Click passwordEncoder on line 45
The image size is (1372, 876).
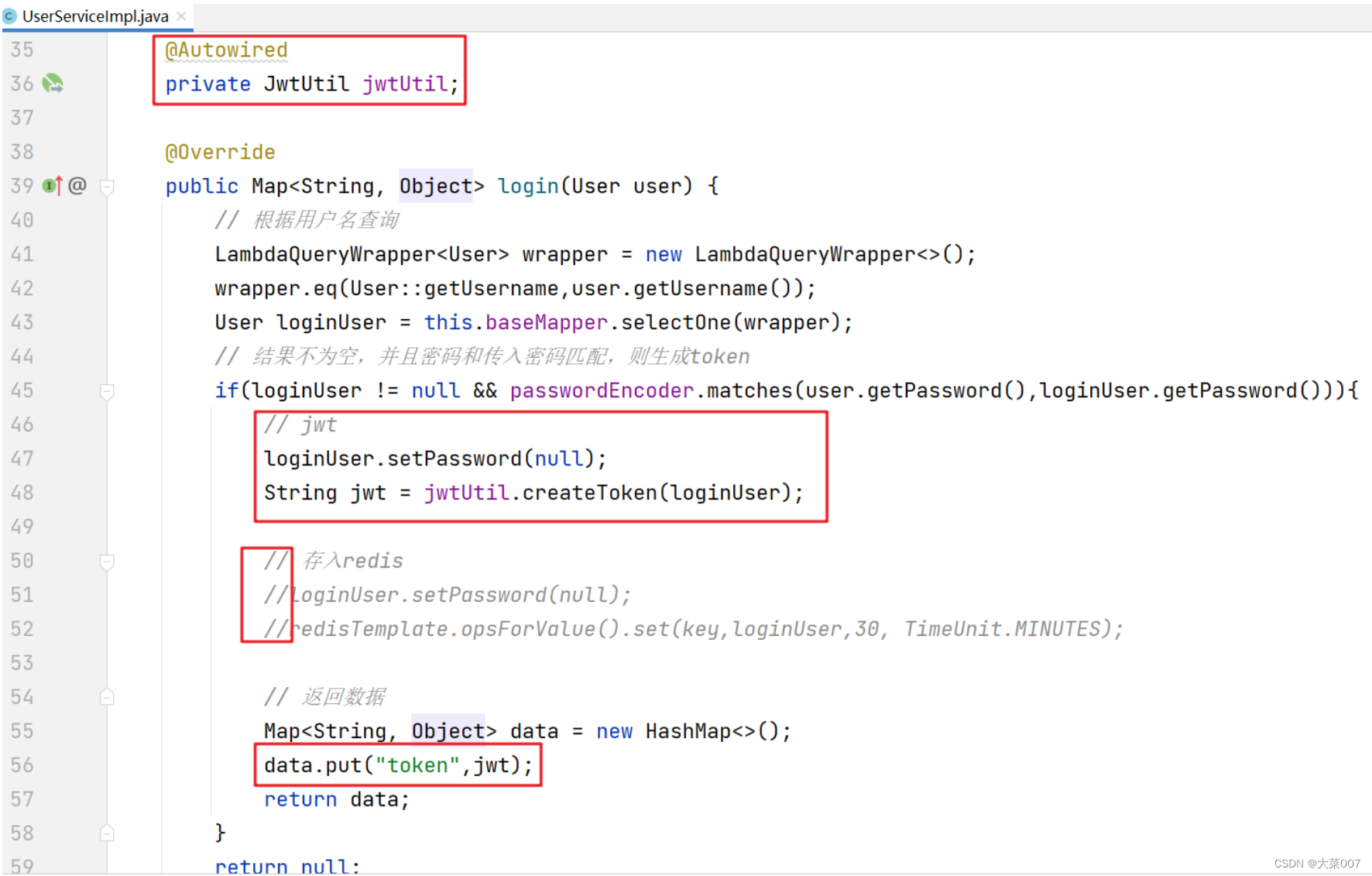click(602, 390)
